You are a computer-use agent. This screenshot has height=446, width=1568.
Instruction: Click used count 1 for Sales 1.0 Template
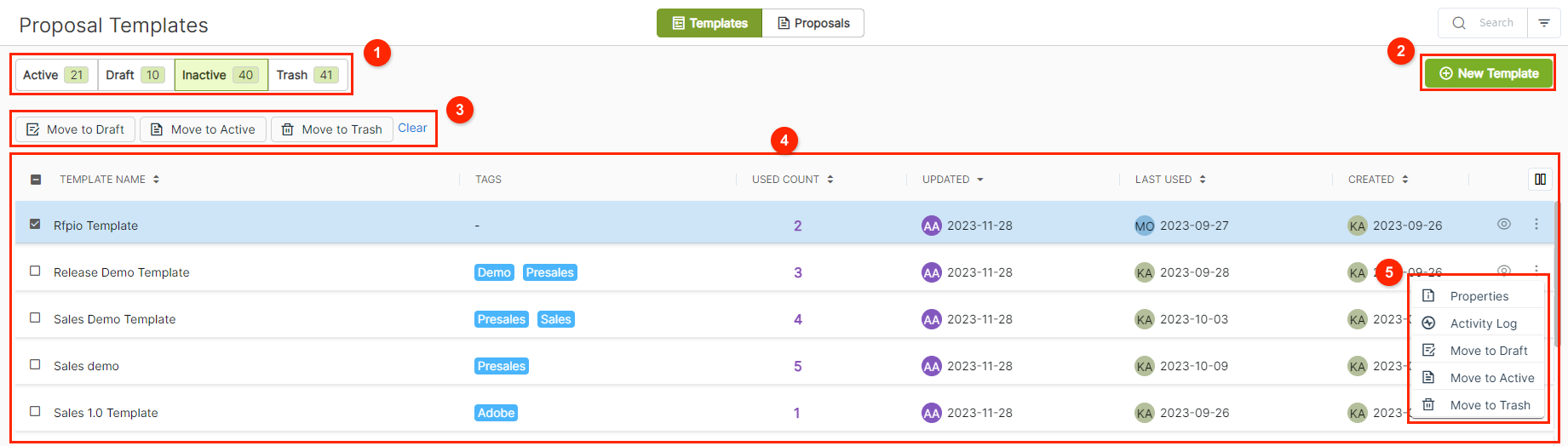pos(797,413)
